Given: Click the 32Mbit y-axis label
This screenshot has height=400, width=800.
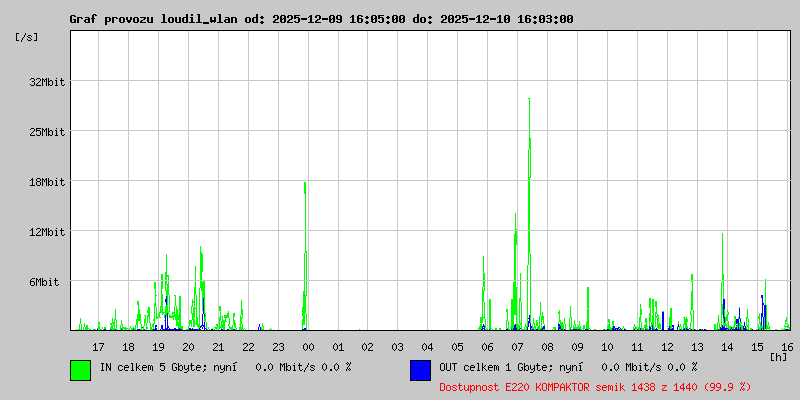Looking at the screenshot, I should coord(47,82).
